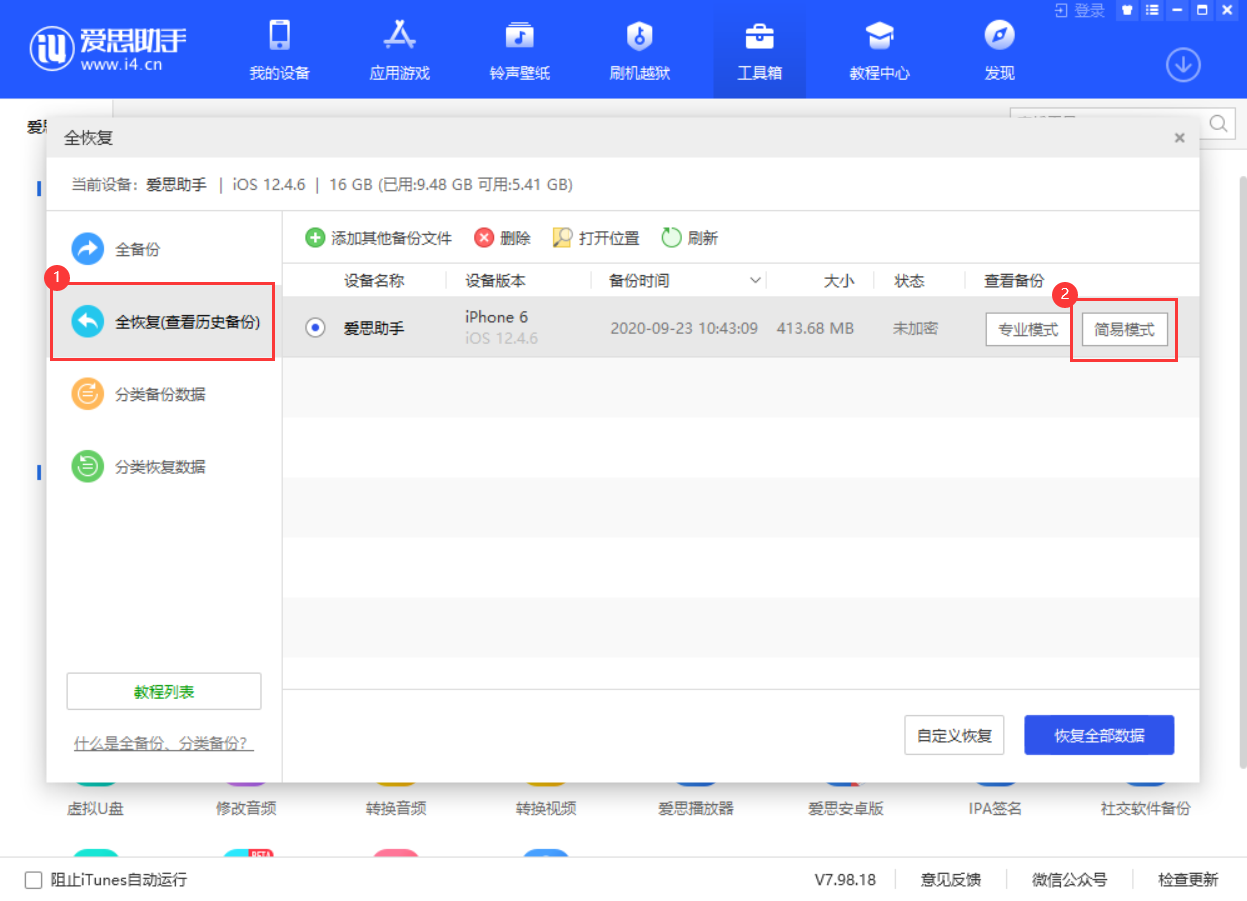Open the 刷机越狱 flash and jailbreak section
Viewport: 1247px width, 901px height.
pyautogui.click(x=638, y=48)
